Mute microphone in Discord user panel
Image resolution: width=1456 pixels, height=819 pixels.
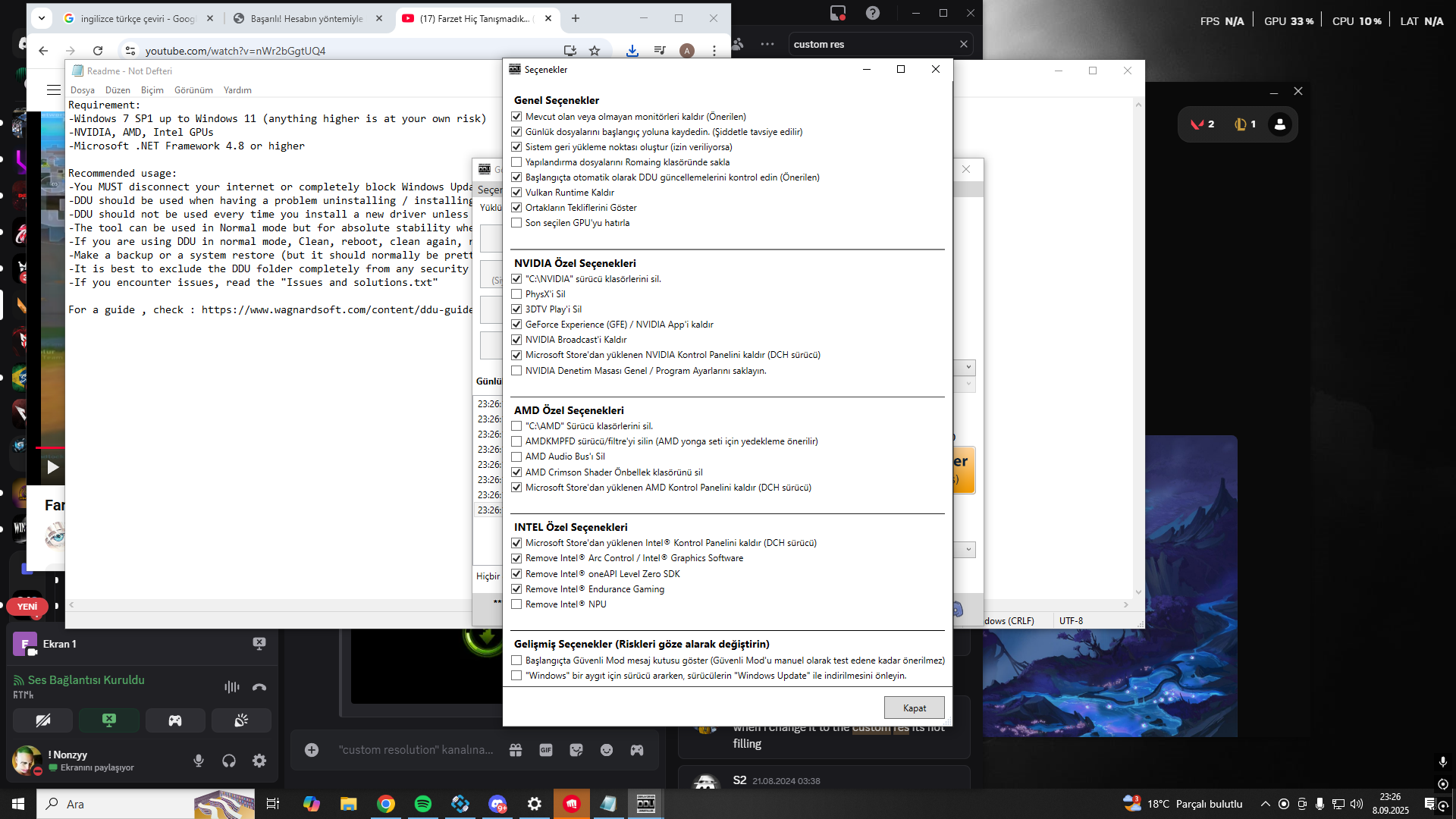pyautogui.click(x=199, y=761)
